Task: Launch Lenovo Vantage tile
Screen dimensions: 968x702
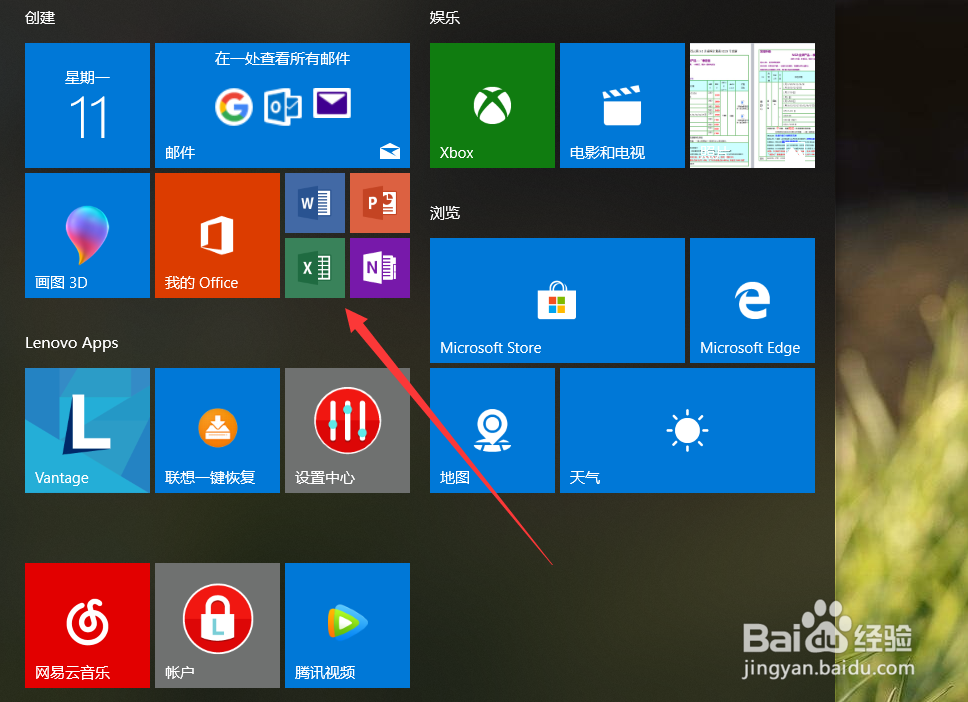Action: pos(87,430)
